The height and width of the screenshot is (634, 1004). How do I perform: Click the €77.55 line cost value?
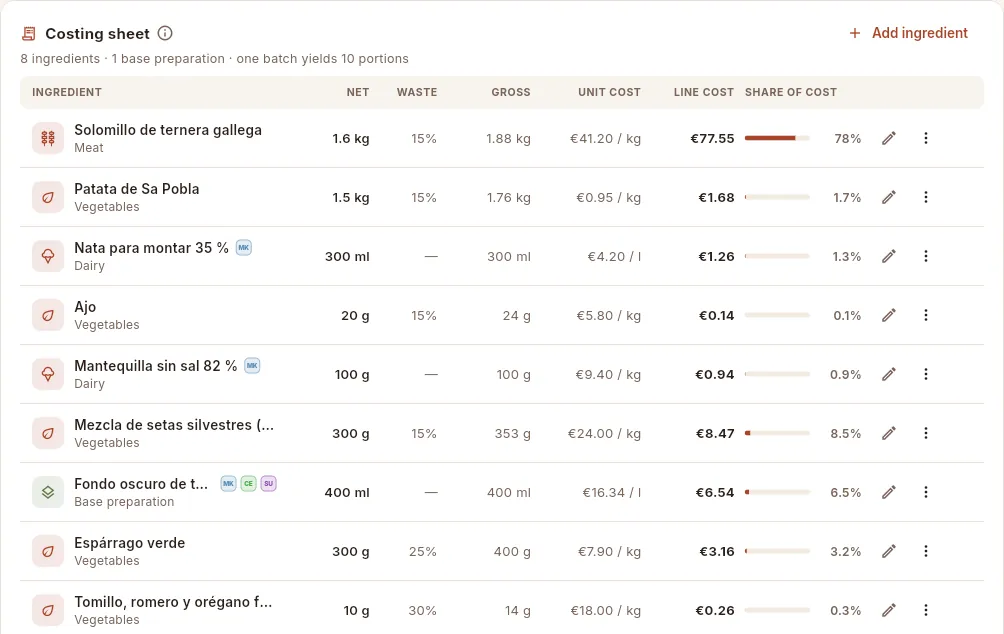click(712, 138)
